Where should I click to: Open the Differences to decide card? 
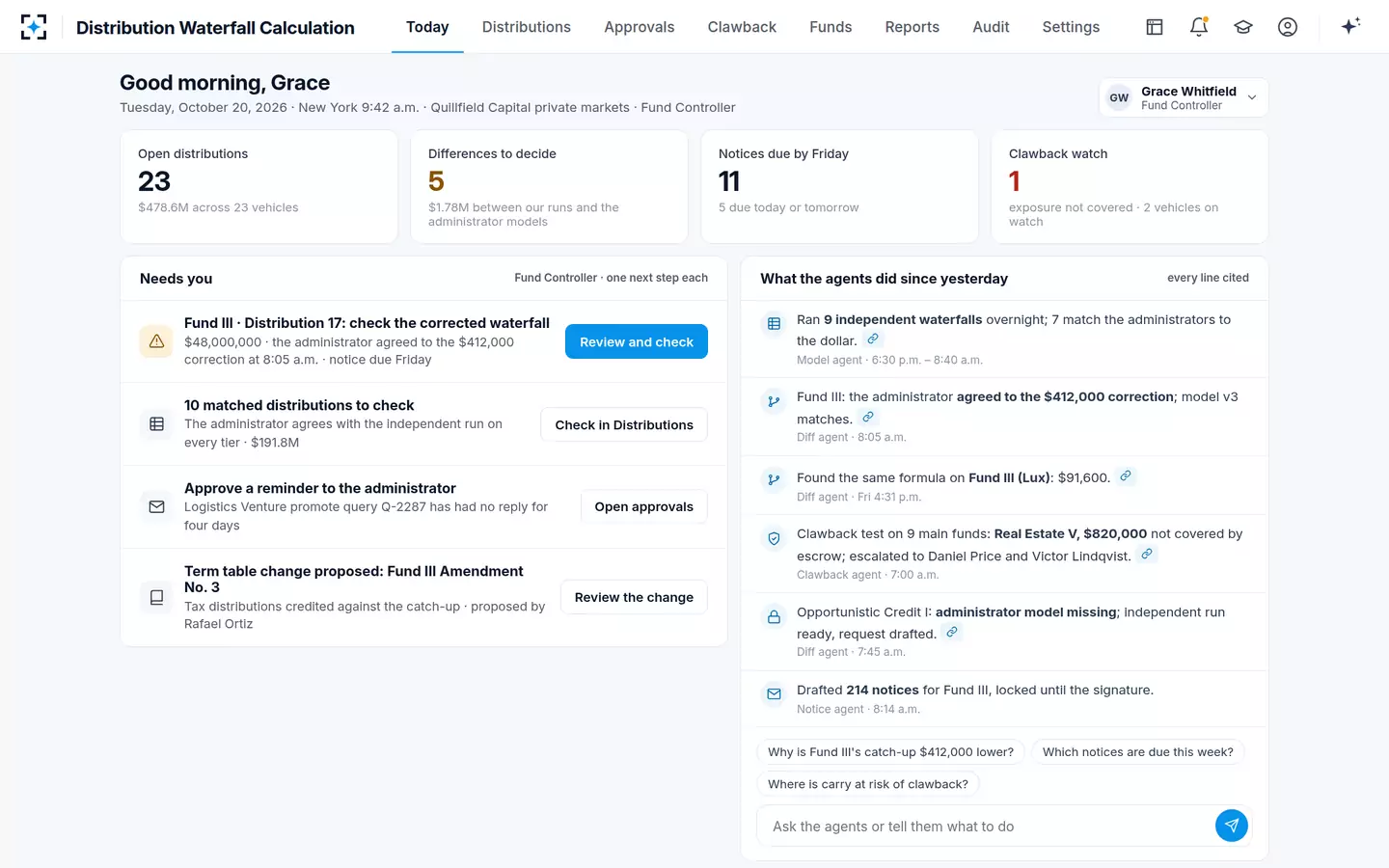point(550,187)
